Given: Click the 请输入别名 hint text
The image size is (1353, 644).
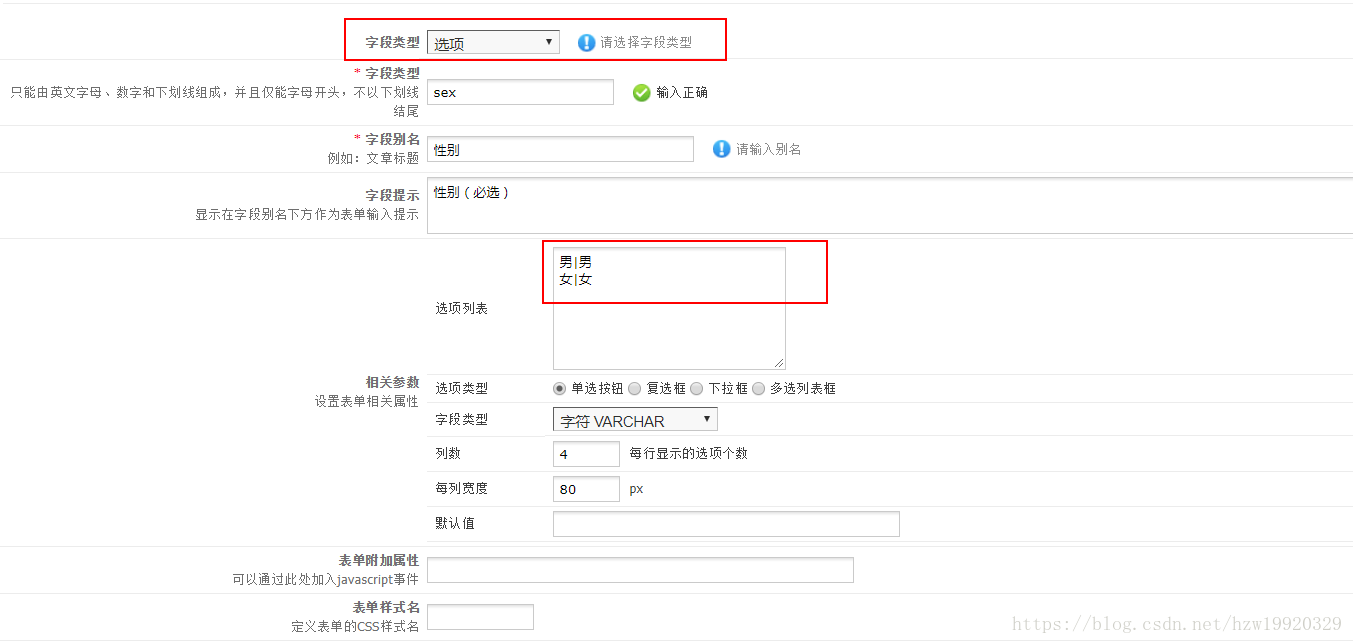Looking at the screenshot, I should pos(769,149).
